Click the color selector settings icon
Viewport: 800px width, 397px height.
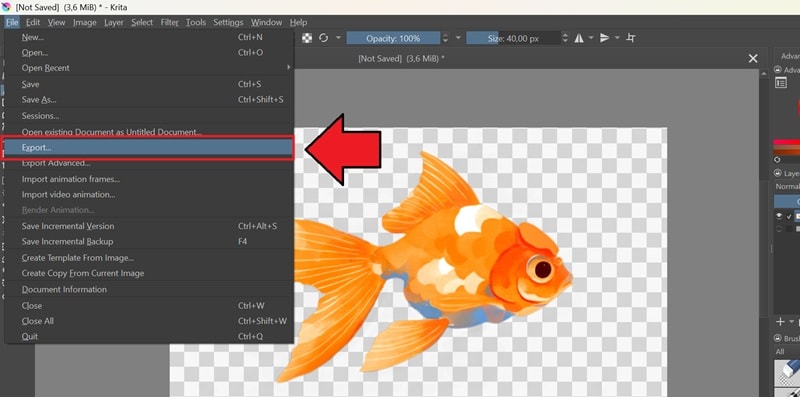(781, 83)
